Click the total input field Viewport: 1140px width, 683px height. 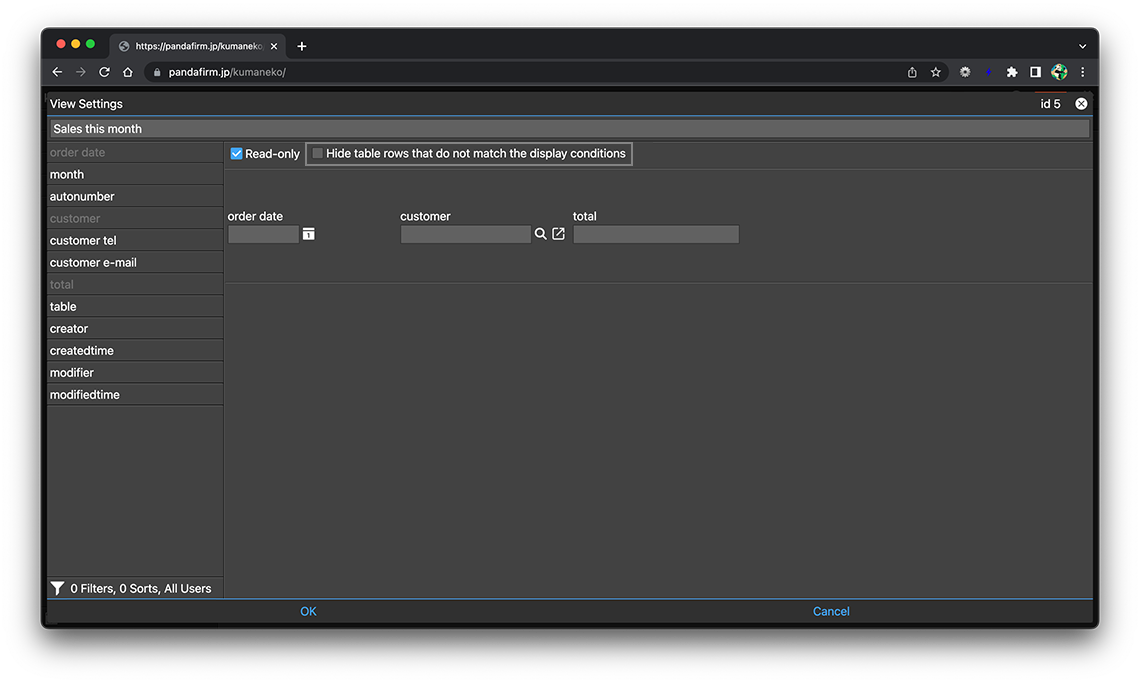pyautogui.click(x=656, y=235)
